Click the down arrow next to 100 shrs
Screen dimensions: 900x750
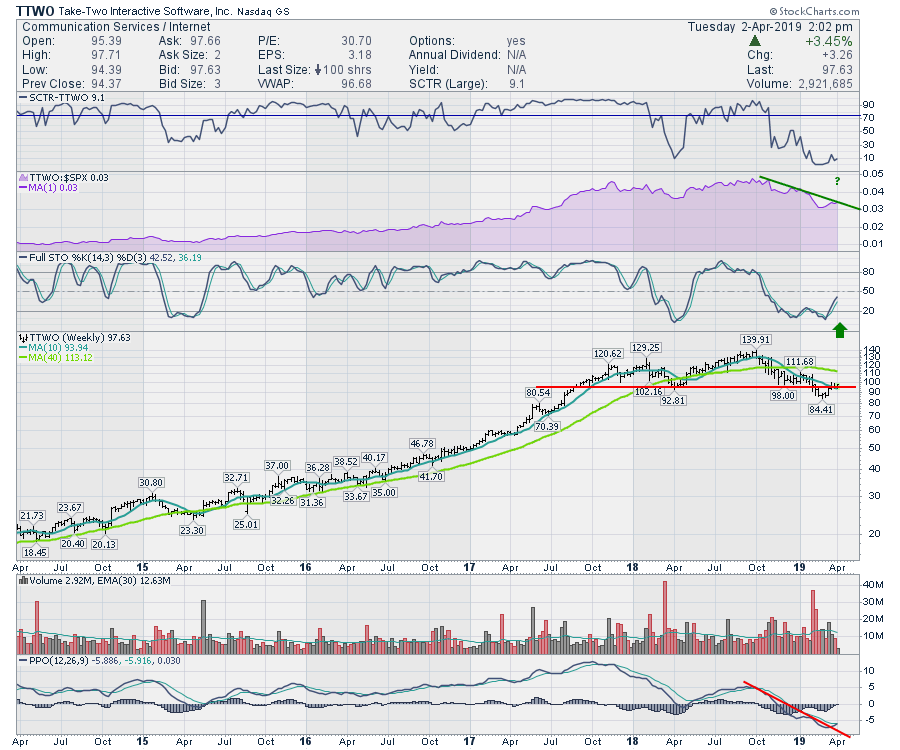pyautogui.click(x=318, y=70)
